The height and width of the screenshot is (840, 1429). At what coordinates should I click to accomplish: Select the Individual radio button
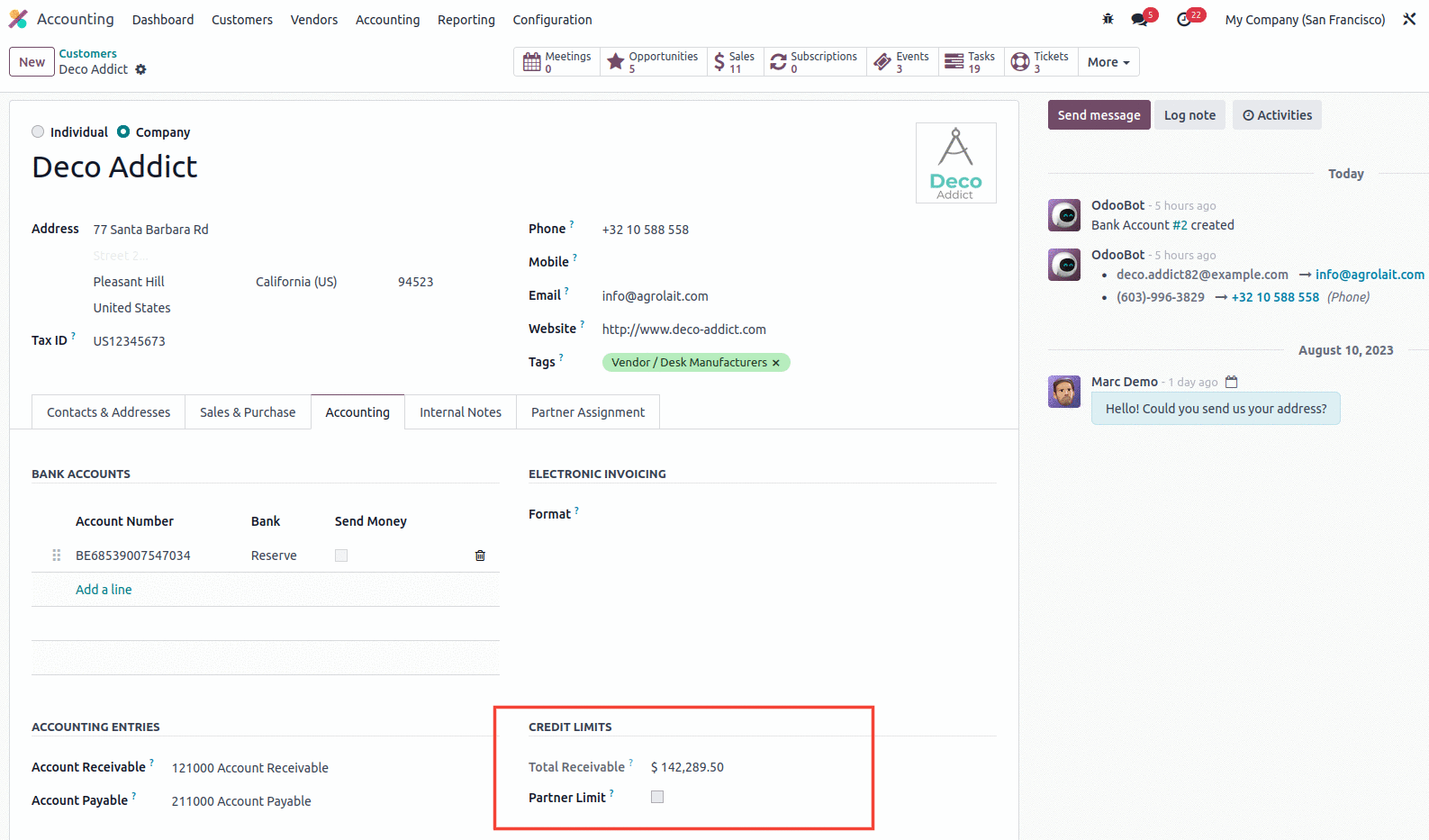tap(38, 131)
